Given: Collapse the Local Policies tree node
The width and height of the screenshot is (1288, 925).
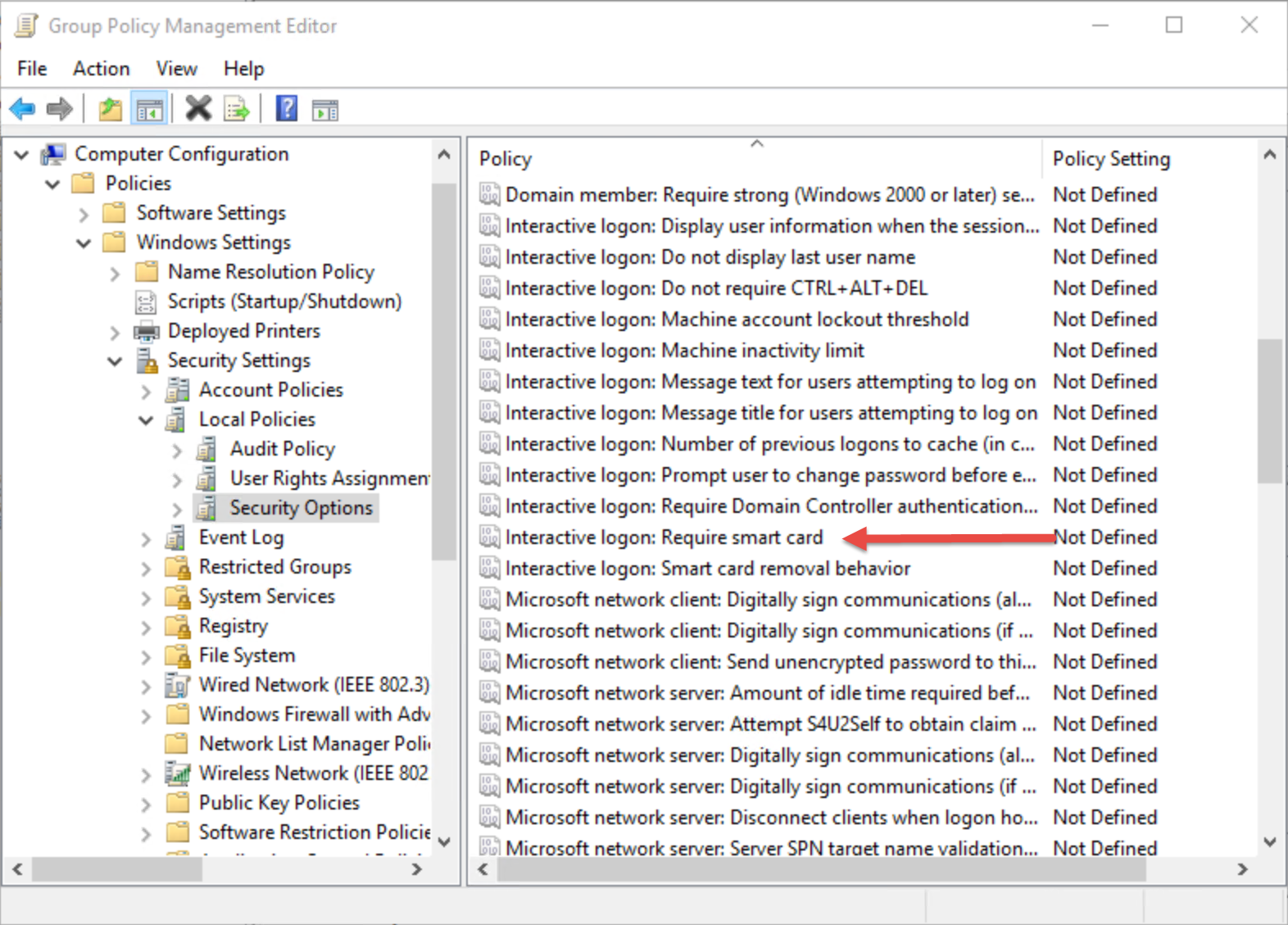Looking at the screenshot, I should coord(146,420).
